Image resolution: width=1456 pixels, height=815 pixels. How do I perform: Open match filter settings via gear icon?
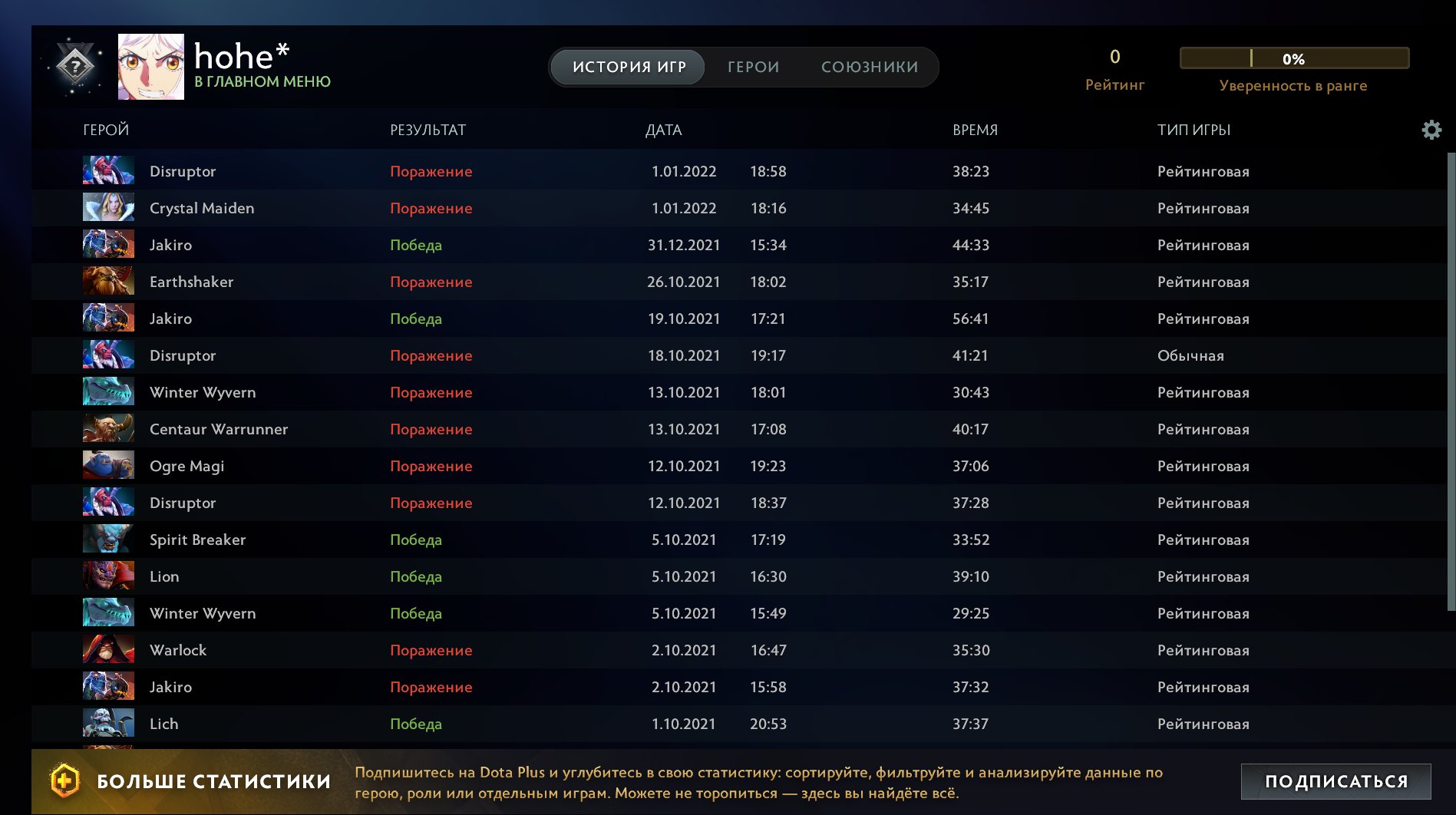pos(1431,130)
